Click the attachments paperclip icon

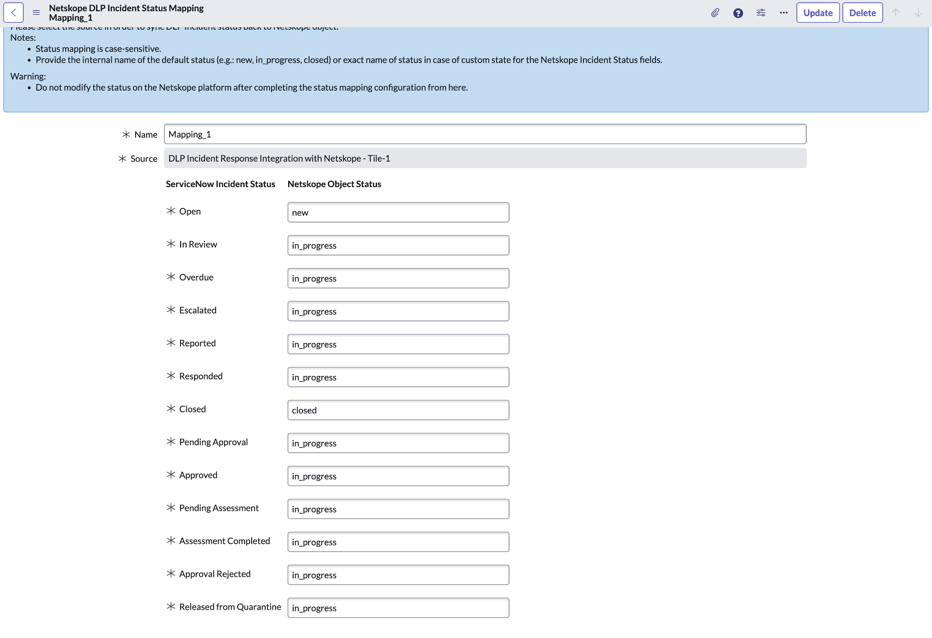715,12
